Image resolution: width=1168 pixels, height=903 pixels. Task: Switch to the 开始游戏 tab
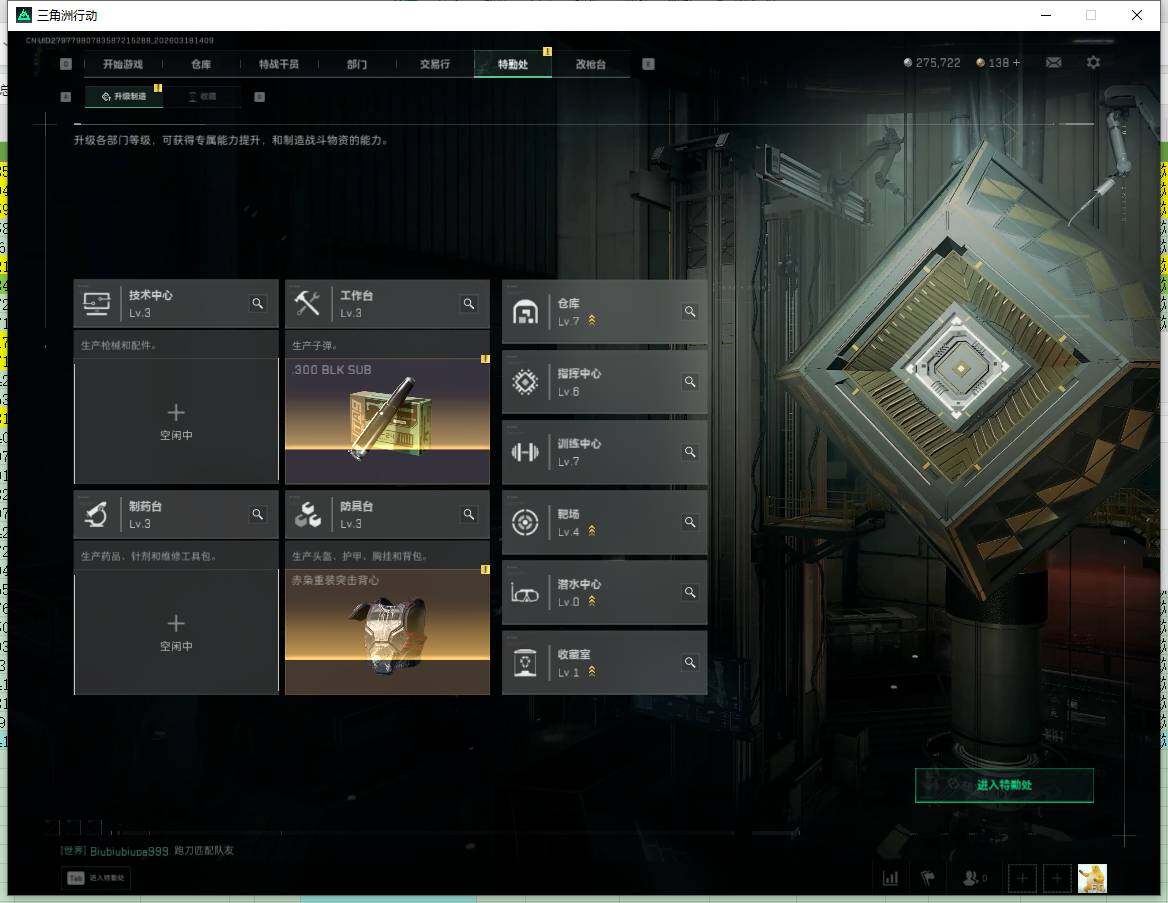tap(123, 64)
